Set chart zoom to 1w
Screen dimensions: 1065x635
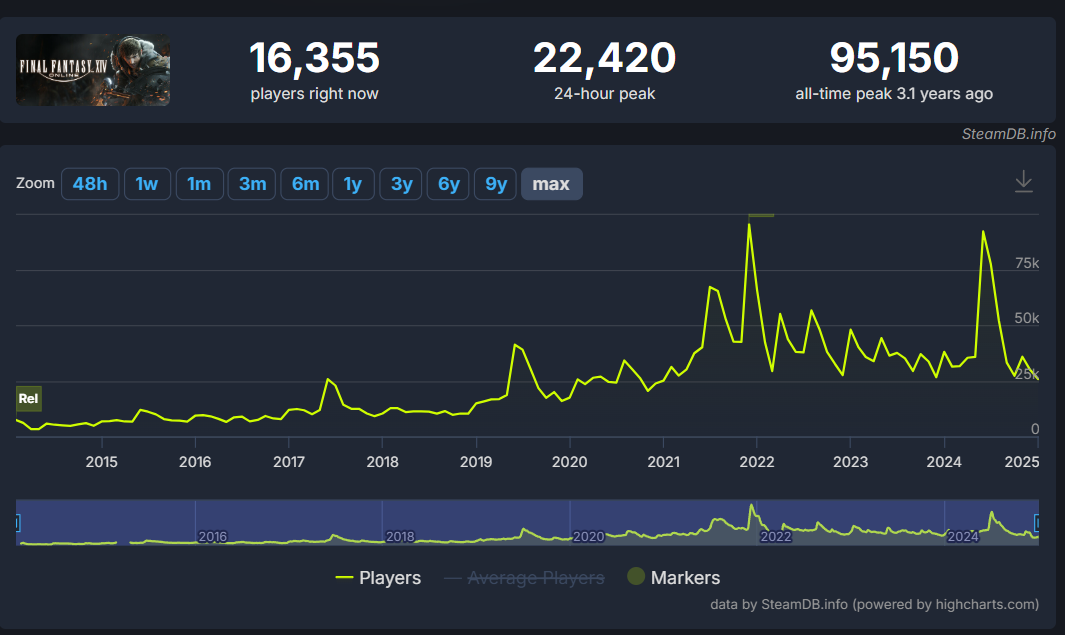(147, 184)
